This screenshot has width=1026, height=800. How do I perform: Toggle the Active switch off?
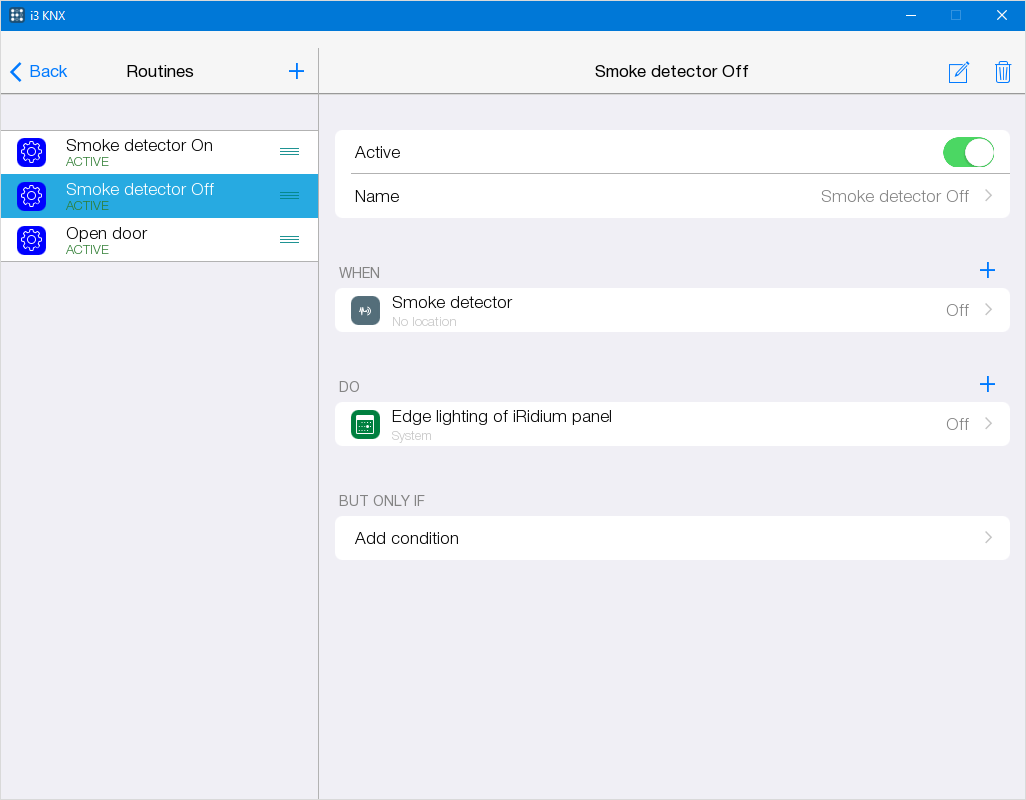[x=967, y=152]
